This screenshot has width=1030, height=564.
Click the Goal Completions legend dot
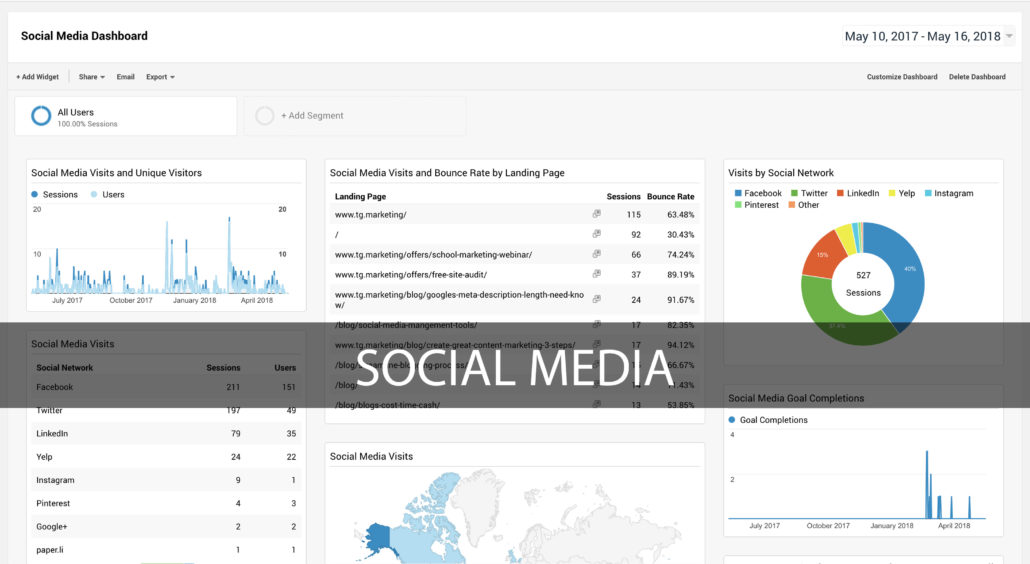pos(732,420)
